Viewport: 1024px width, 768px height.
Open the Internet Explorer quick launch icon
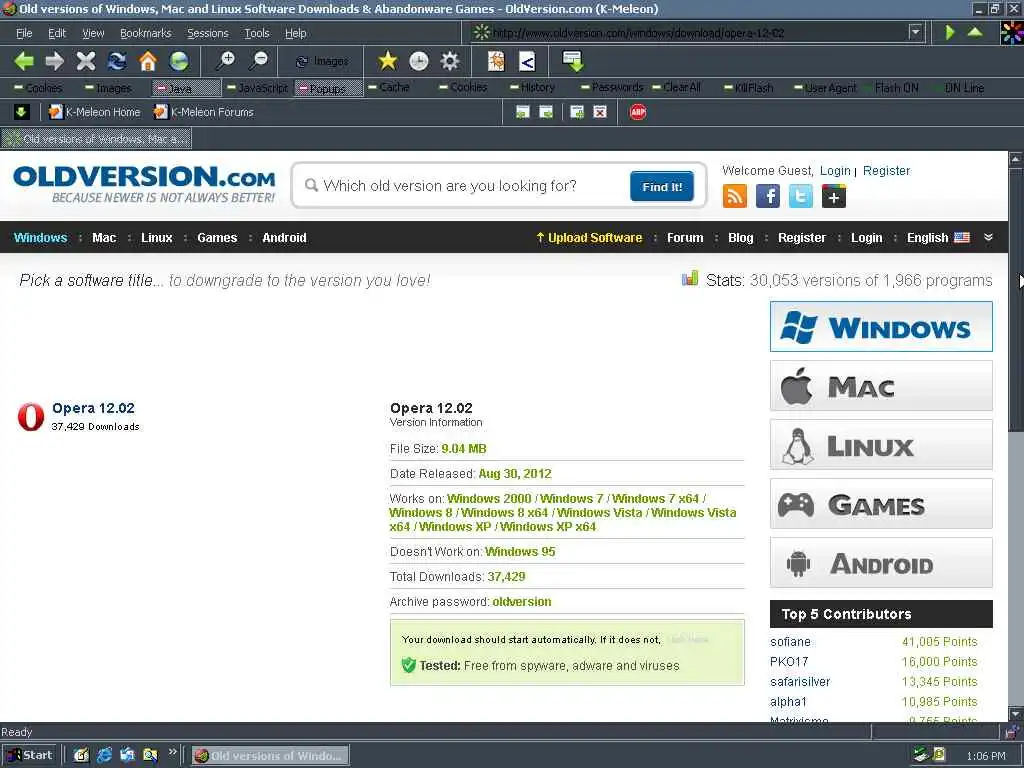pos(104,756)
